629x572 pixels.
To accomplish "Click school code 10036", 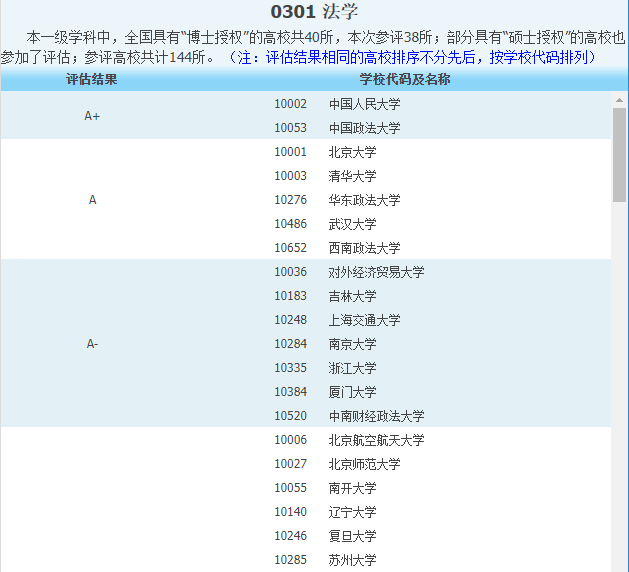I will point(290,272).
